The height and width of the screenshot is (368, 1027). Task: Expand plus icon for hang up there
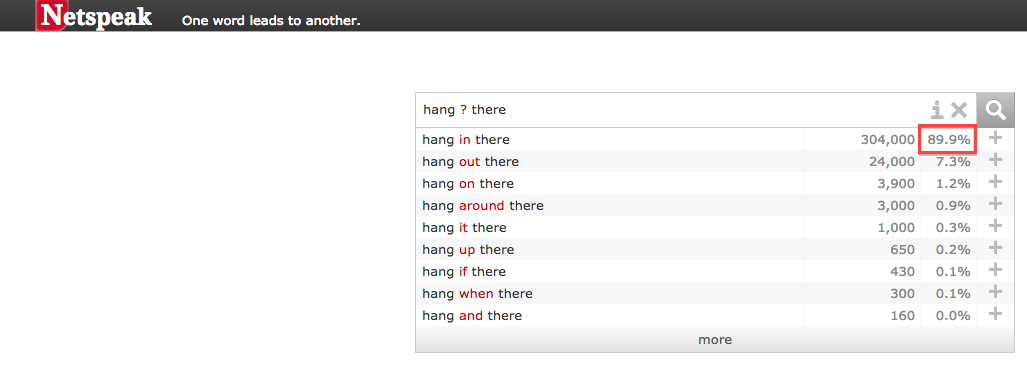tap(996, 248)
